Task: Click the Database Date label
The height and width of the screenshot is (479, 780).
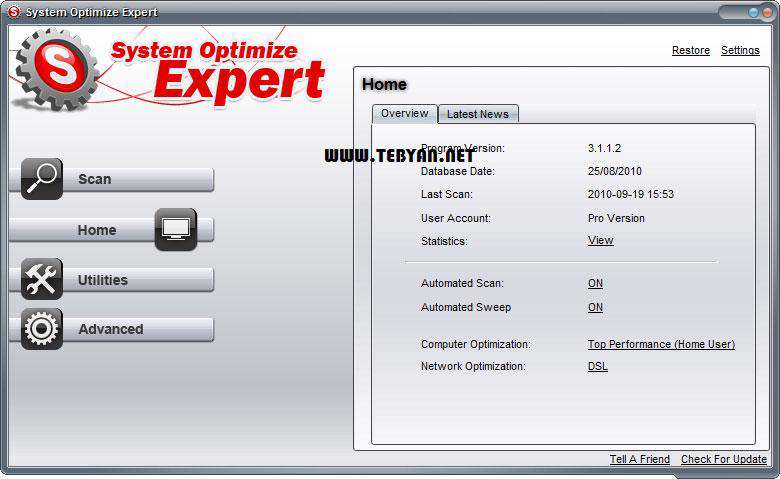Action: pyautogui.click(x=458, y=171)
